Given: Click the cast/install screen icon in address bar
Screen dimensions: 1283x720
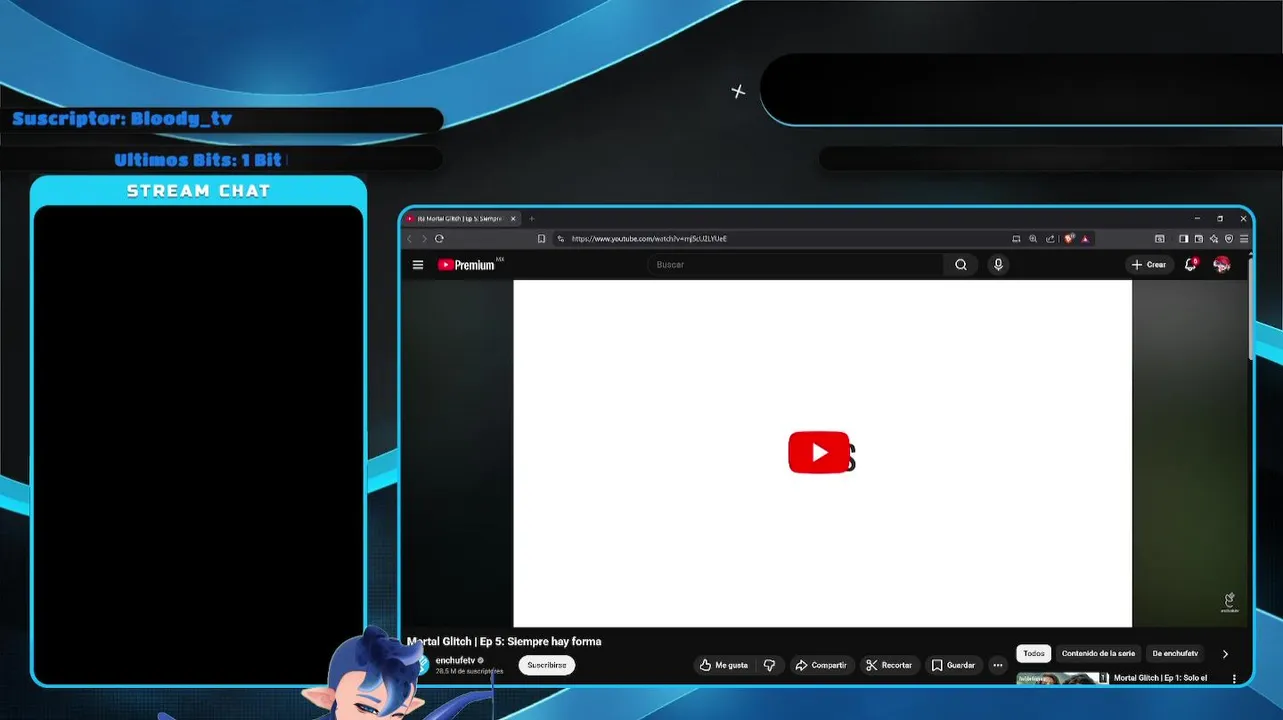Looking at the screenshot, I should (x=1016, y=239).
